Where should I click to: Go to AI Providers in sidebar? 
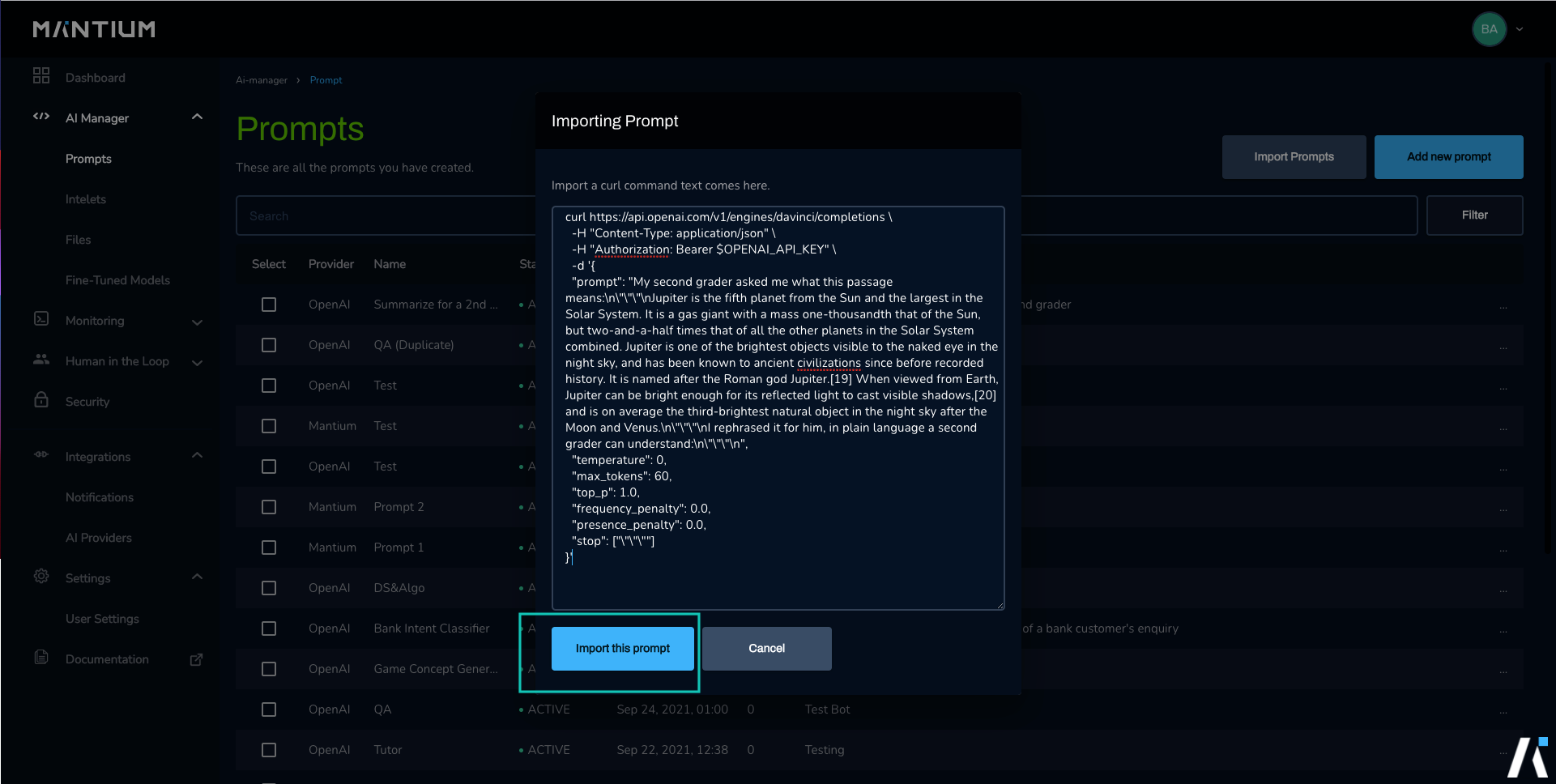pos(98,538)
